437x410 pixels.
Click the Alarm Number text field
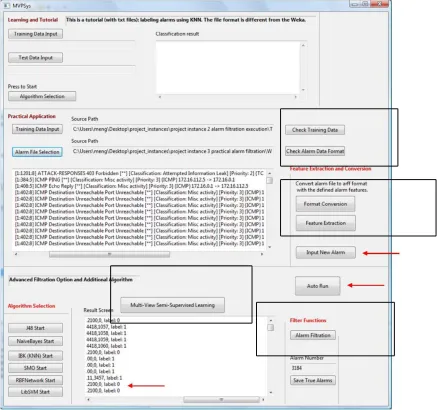pyautogui.click(x=312, y=368)
